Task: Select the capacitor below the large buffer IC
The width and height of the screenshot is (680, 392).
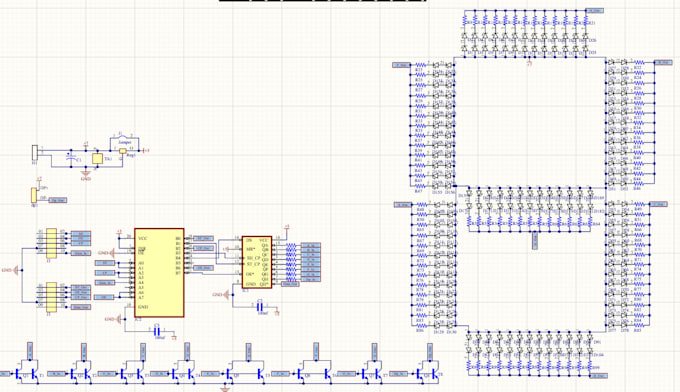Action: [158, 331]
